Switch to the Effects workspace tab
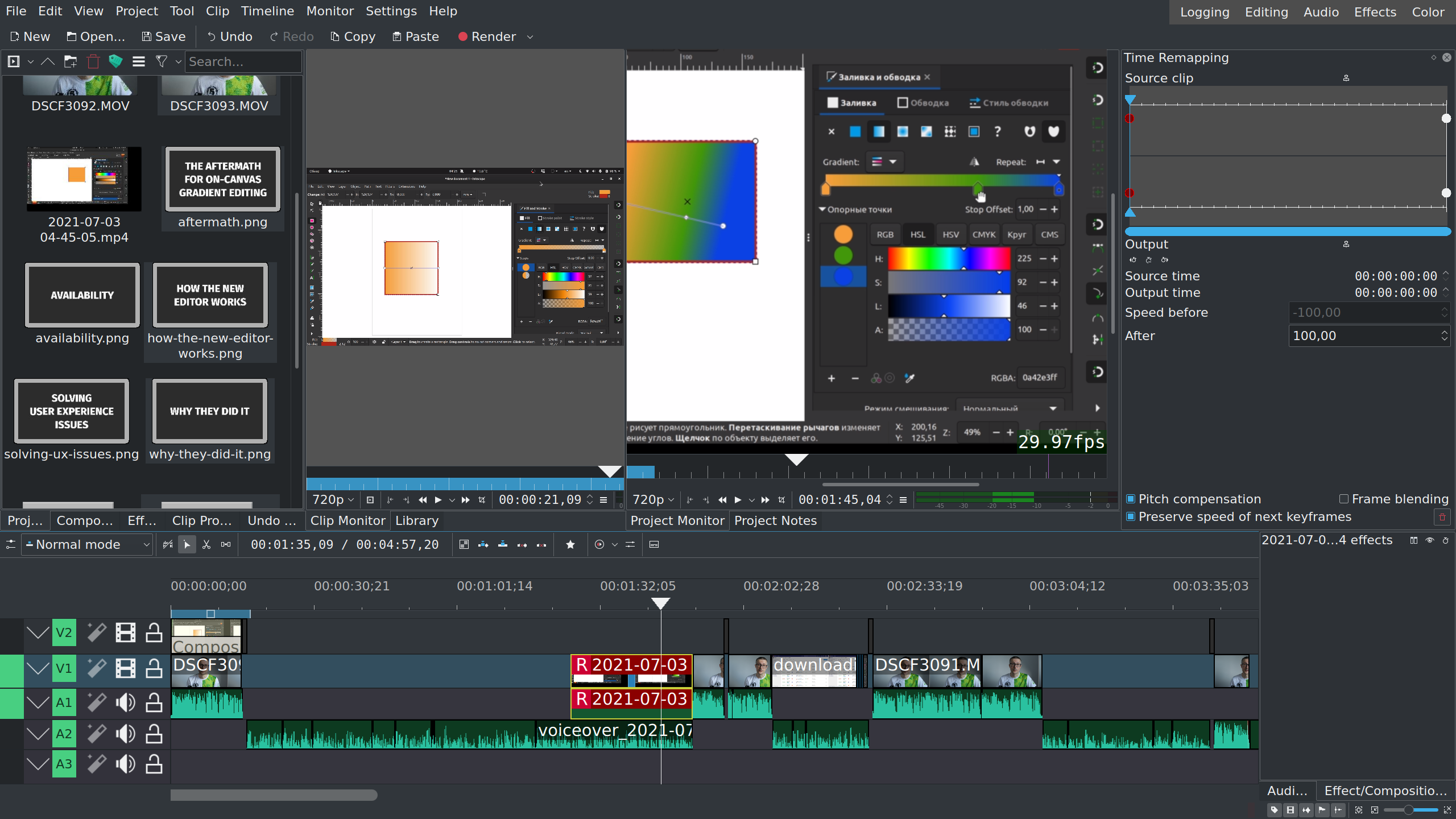 (1375, 12)
